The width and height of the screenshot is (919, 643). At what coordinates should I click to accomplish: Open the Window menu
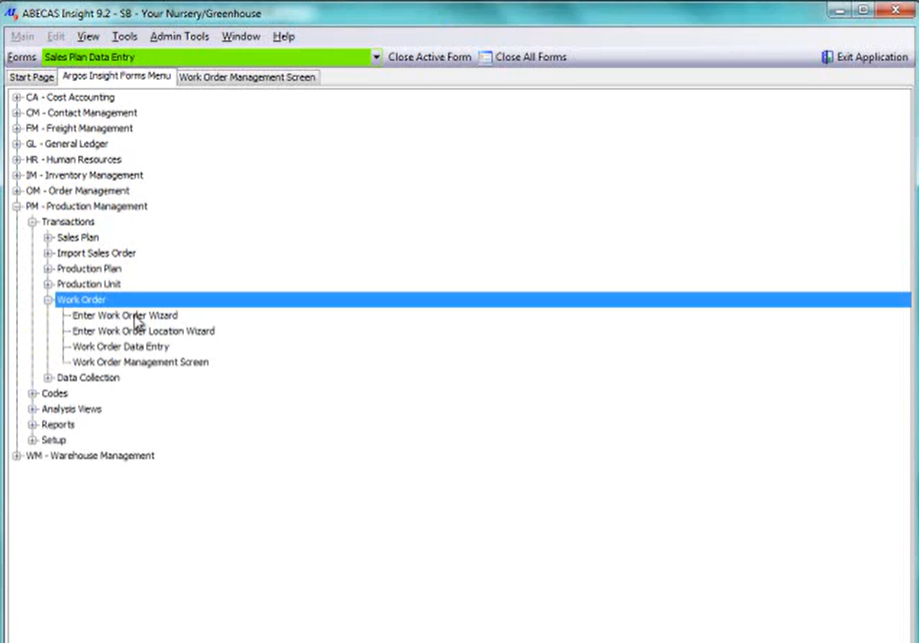pyautogui.click(x=240, y=36)
